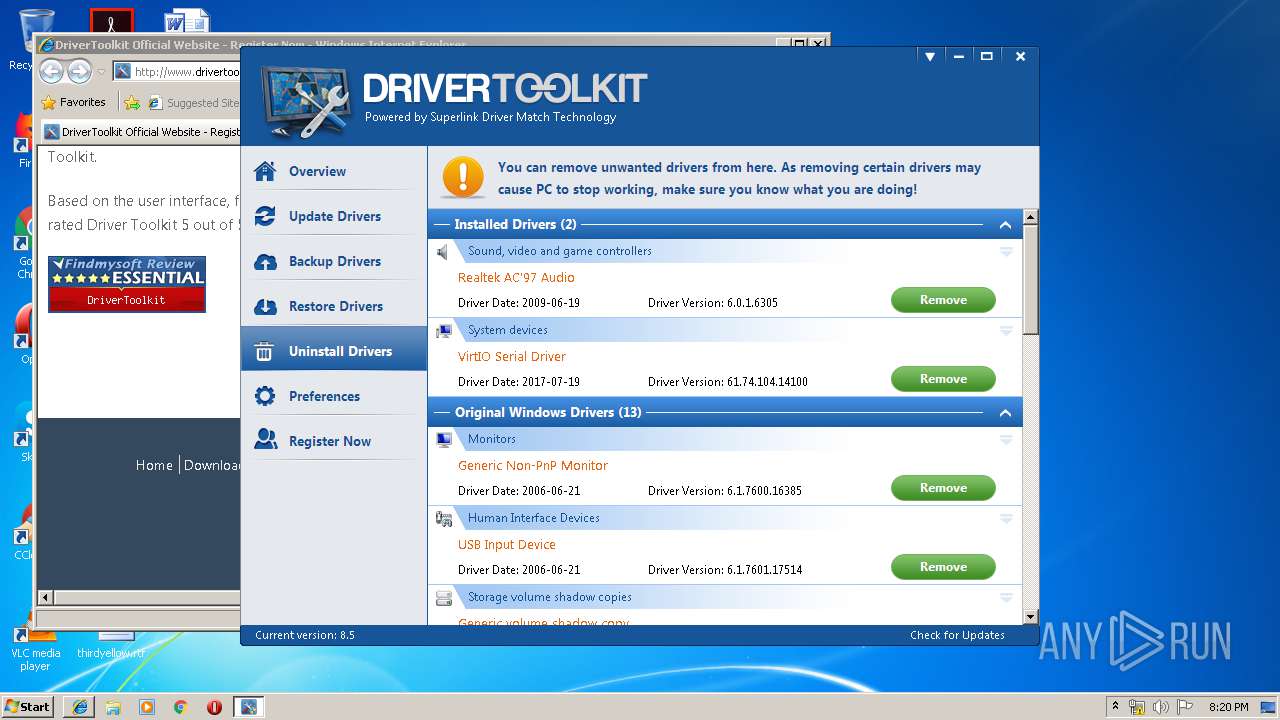Open the Windows Start menu
The image size is (1280, 720).
[27, 706]
